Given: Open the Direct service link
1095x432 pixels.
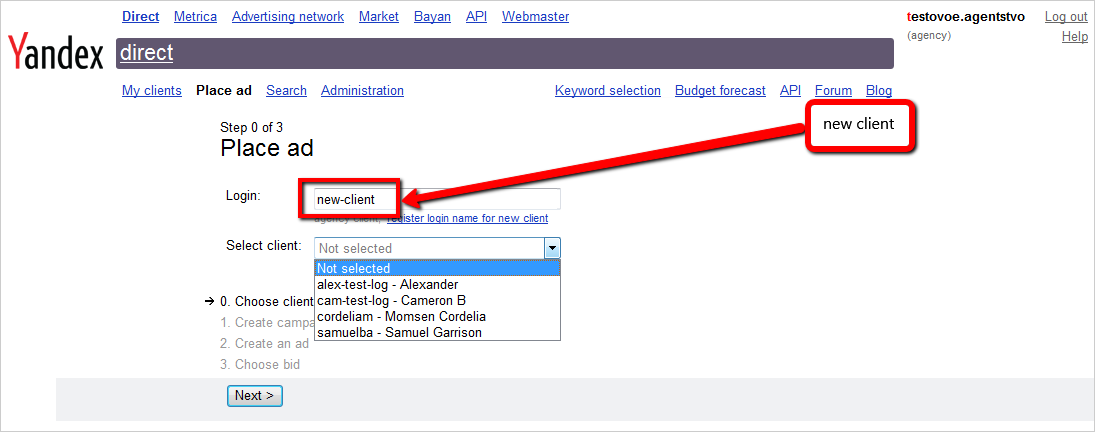Looking at the screenshot, I should [140, 16].
